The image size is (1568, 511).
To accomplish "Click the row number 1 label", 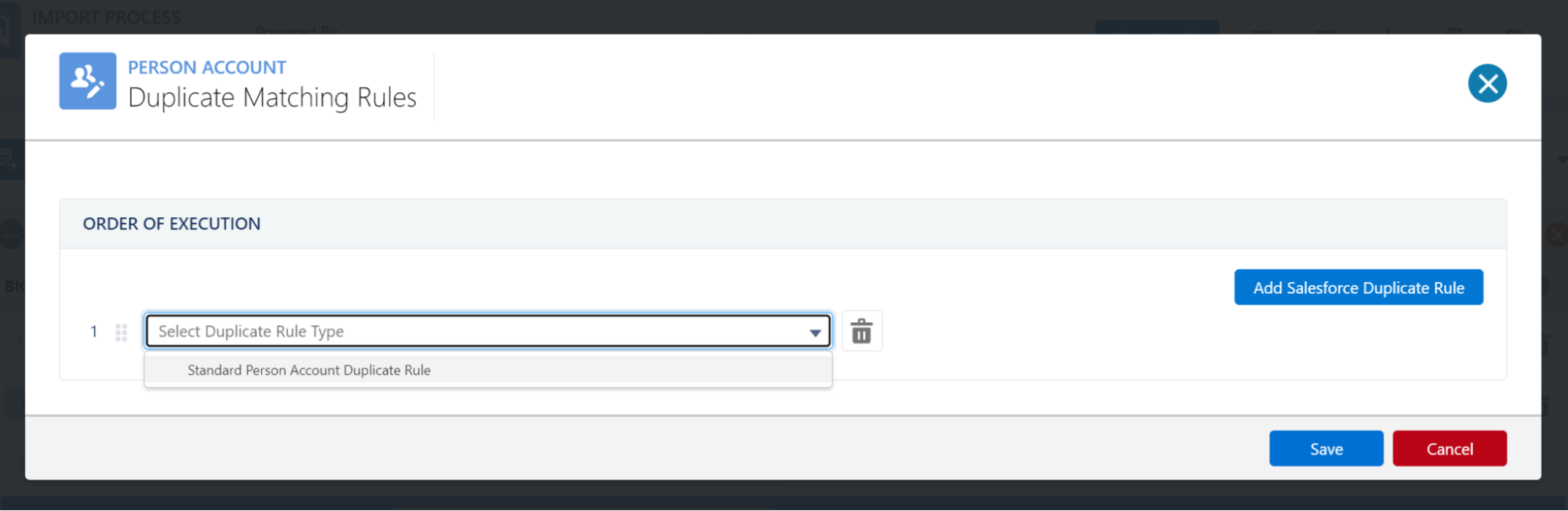I will (94, 332).
